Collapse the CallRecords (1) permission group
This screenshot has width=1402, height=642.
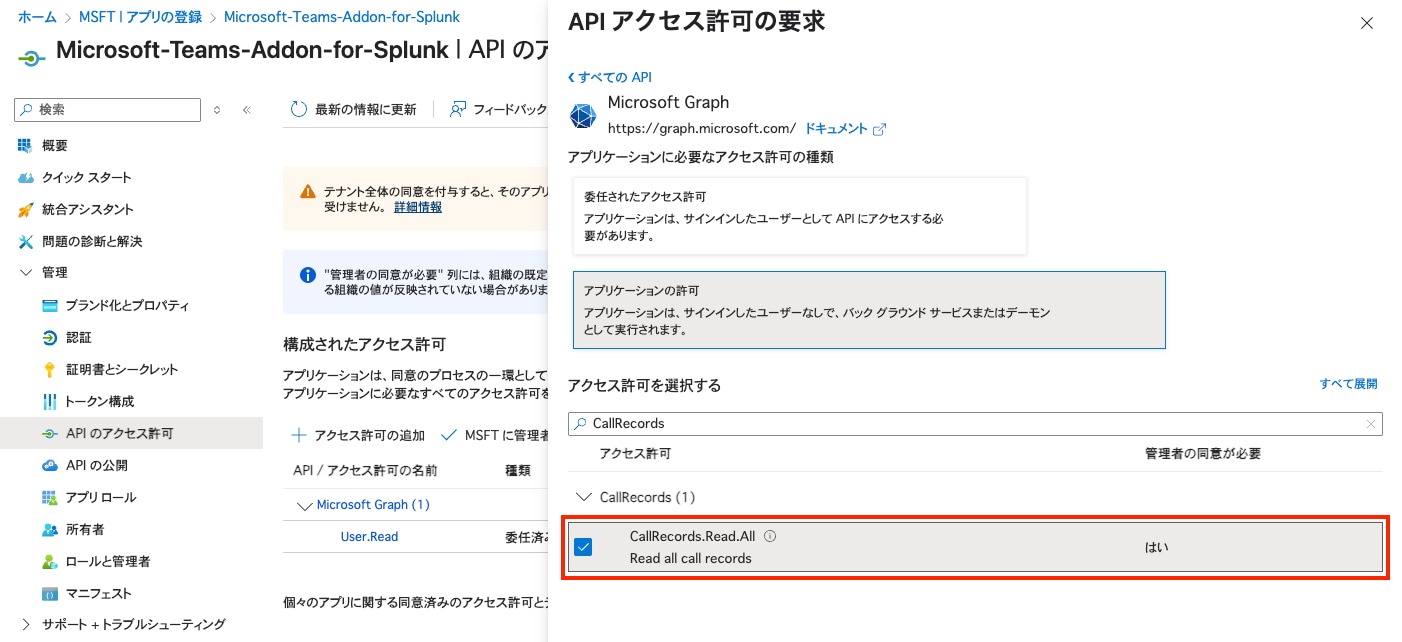(583, 497)
